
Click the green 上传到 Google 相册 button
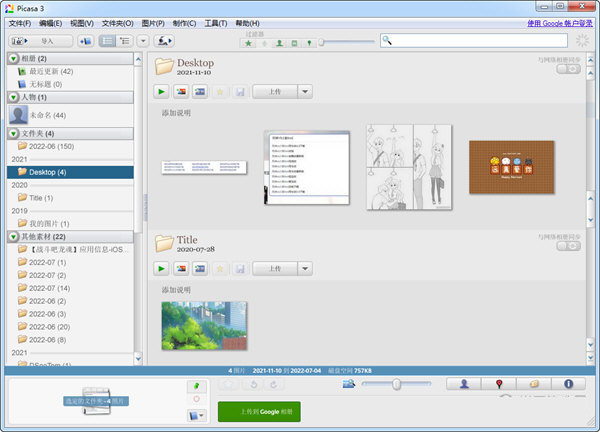point(259,410)
